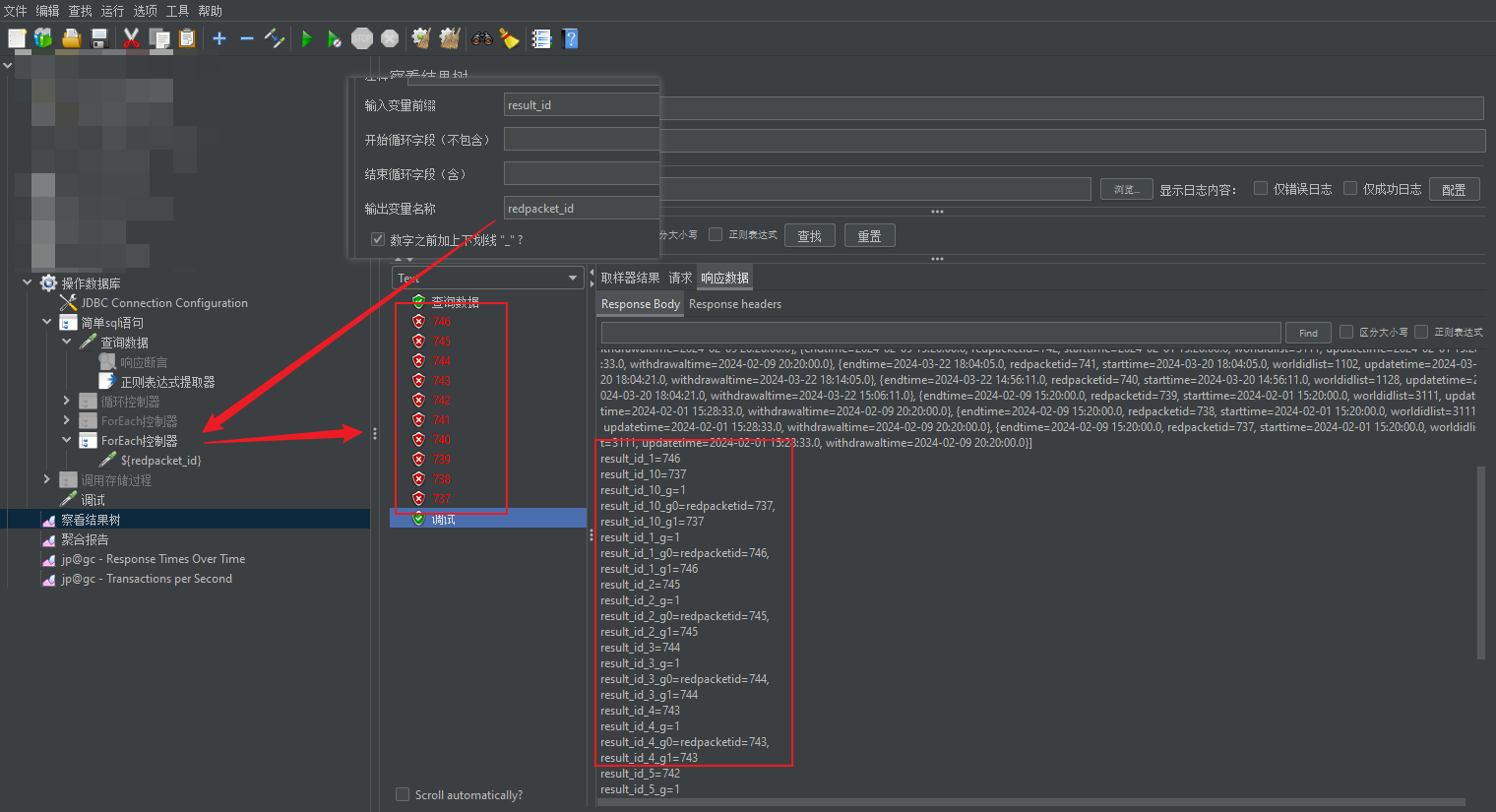Click the Find button in response panel
This screenshot has height=812, width=1496.
pos(1308,333)
